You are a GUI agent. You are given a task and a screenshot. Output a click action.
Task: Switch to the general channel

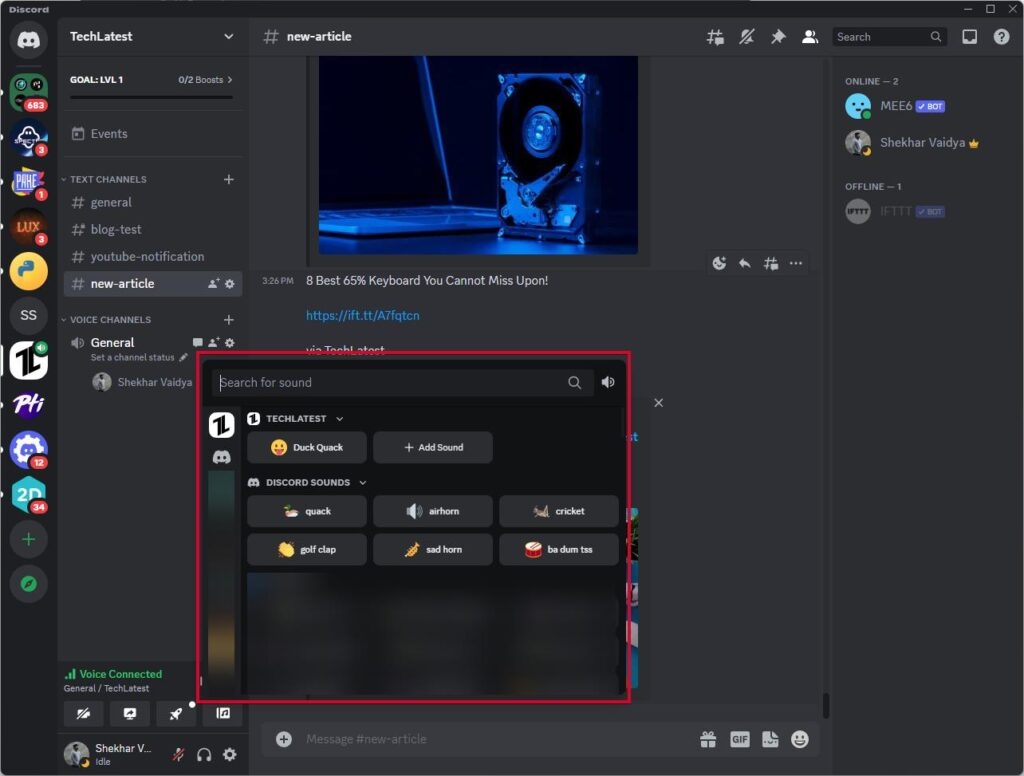point(110,202)
